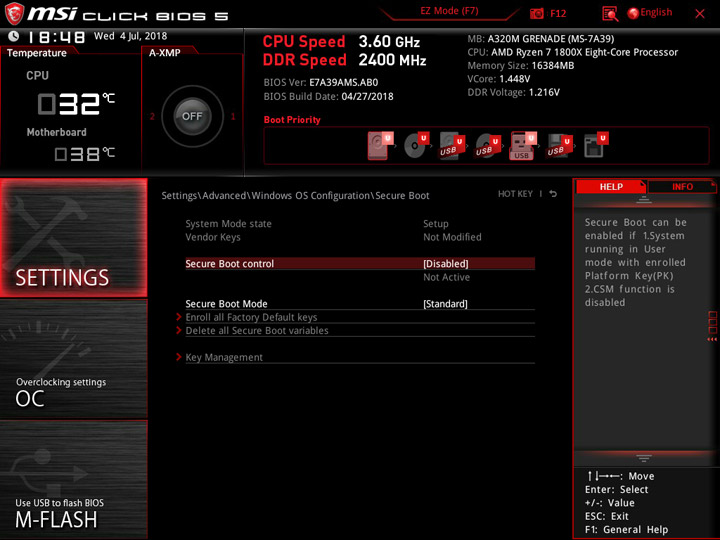Select the CD/DVD drive boot priority icon
720x540 pixels.
tap(416, 146)
